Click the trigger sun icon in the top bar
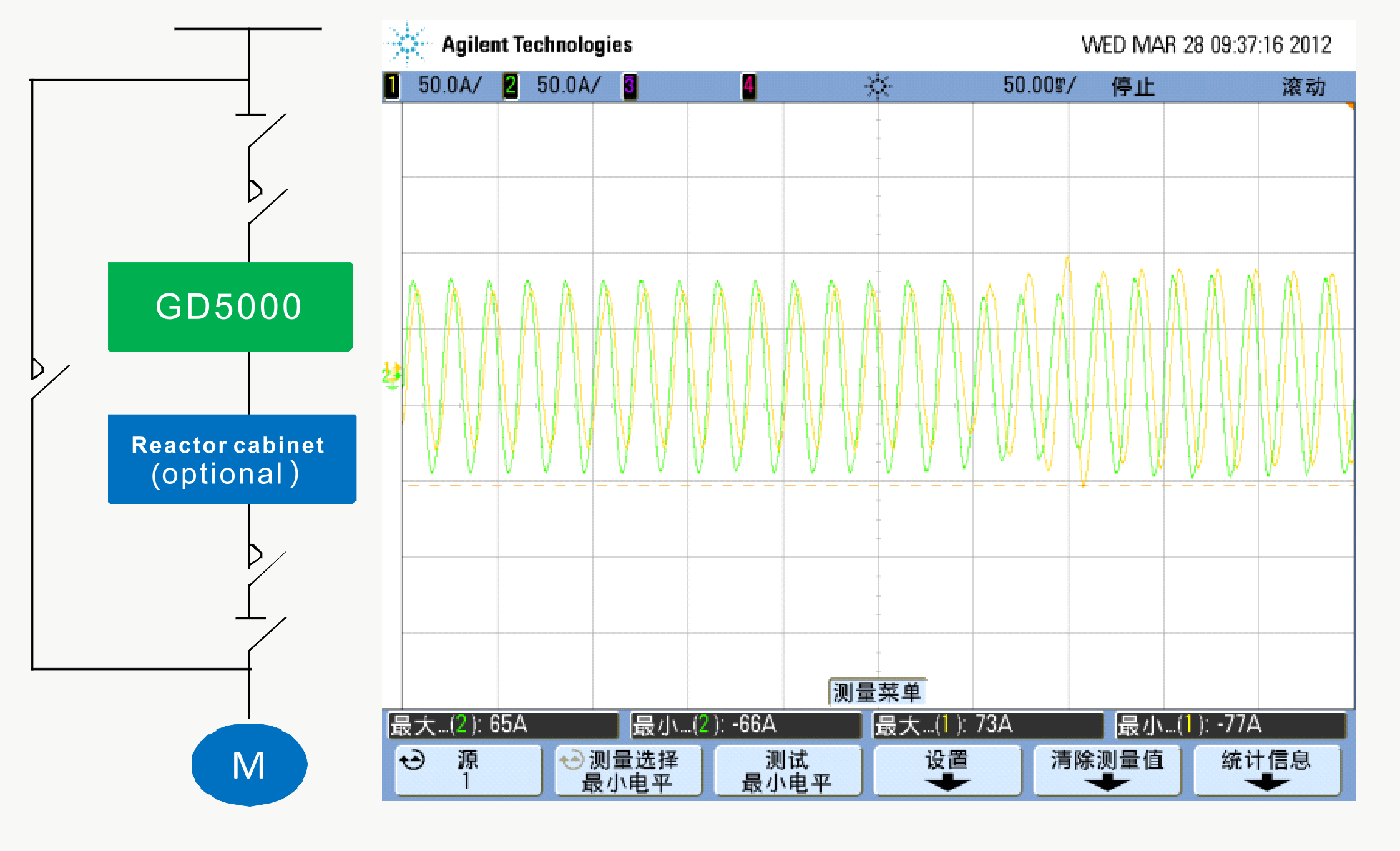Viewport: 1400px width, 851px height. [878, 86]
